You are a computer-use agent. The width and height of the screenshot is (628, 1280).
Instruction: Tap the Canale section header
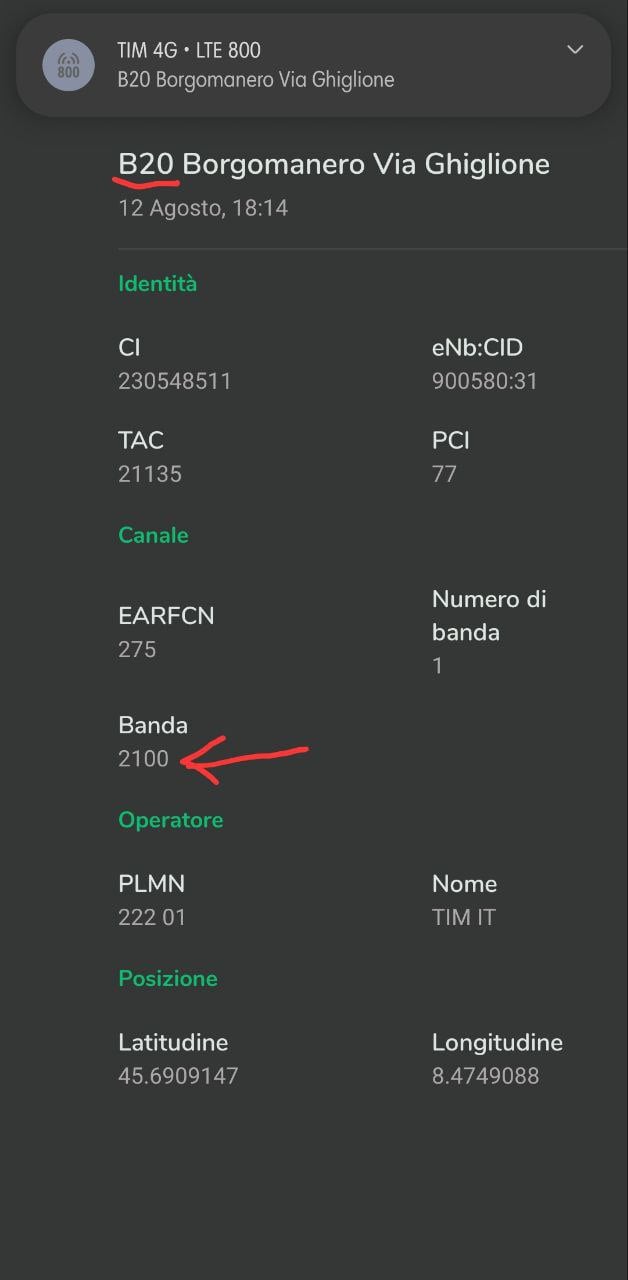[153, 535]
